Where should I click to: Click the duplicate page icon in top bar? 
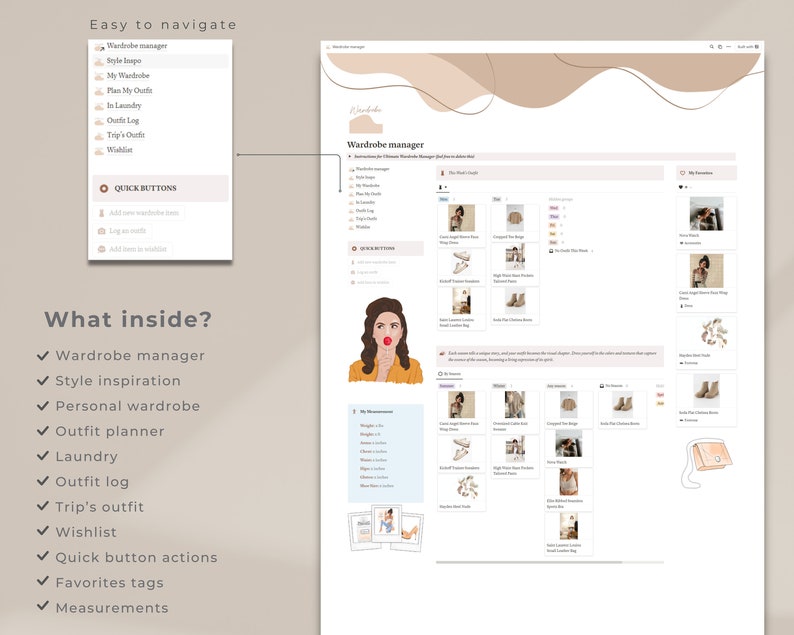click(720, 47)
